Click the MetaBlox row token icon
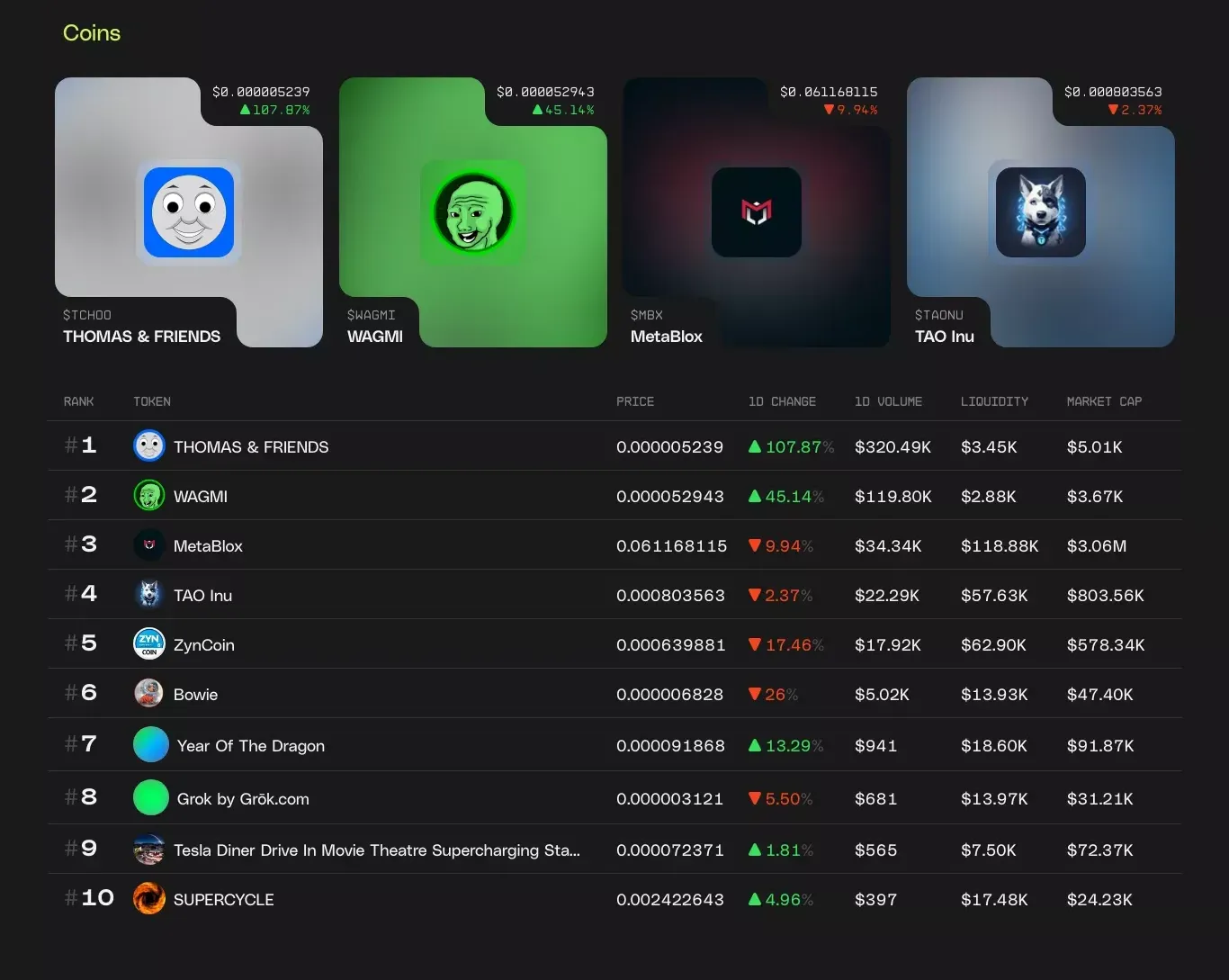This screenshot has width=1229, height=980. click(x=149, y=544)
